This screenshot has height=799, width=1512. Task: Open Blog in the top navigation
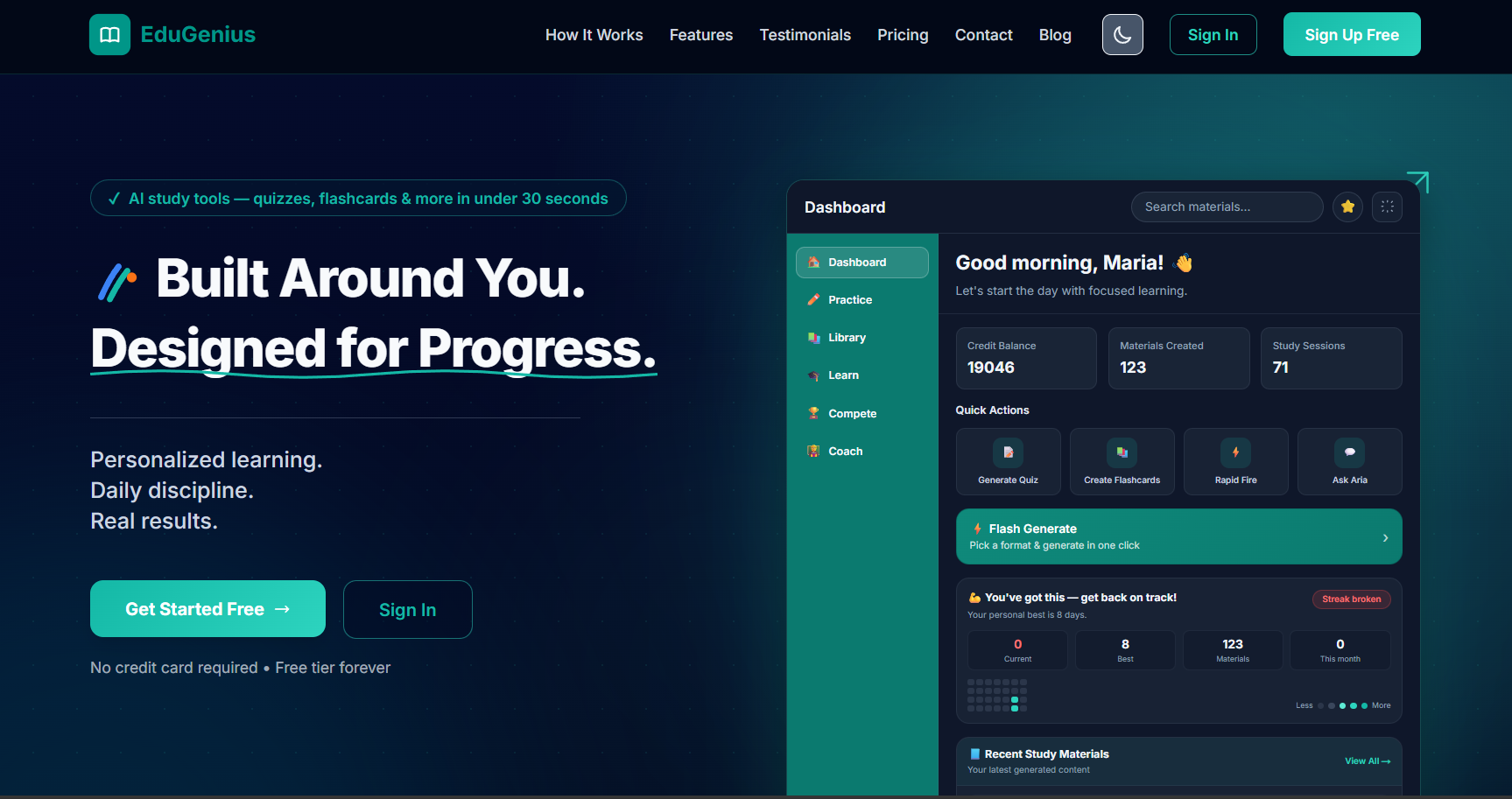[1055, 35]
